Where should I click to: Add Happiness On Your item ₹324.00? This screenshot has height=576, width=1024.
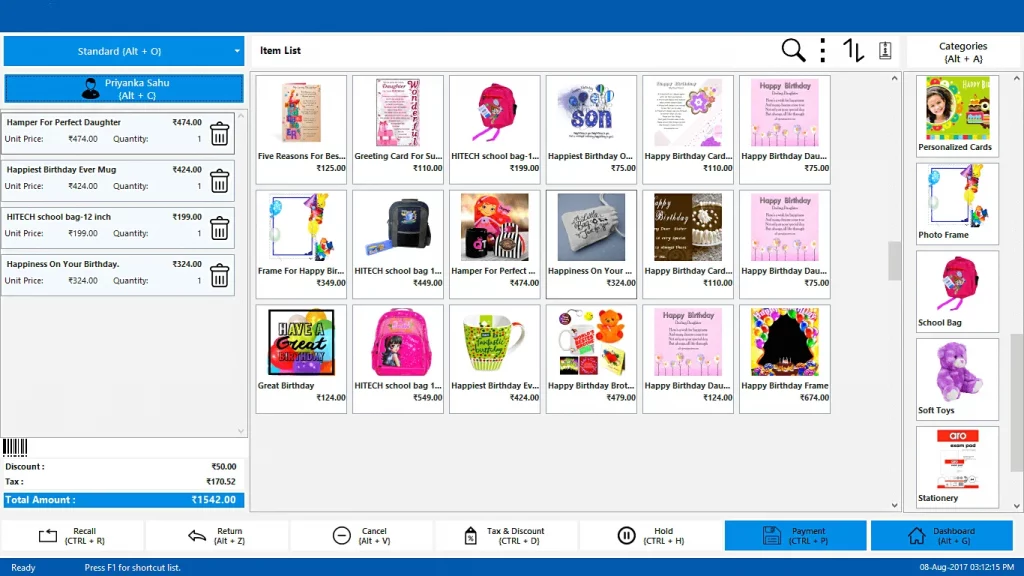(x=591, y=244)
